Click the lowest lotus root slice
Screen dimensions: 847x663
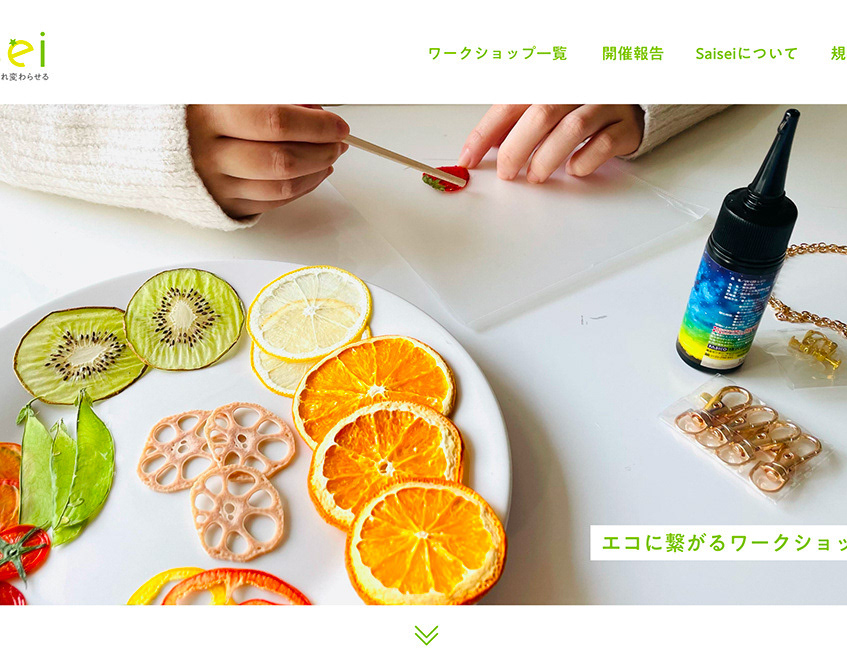(x=237, y=512)
